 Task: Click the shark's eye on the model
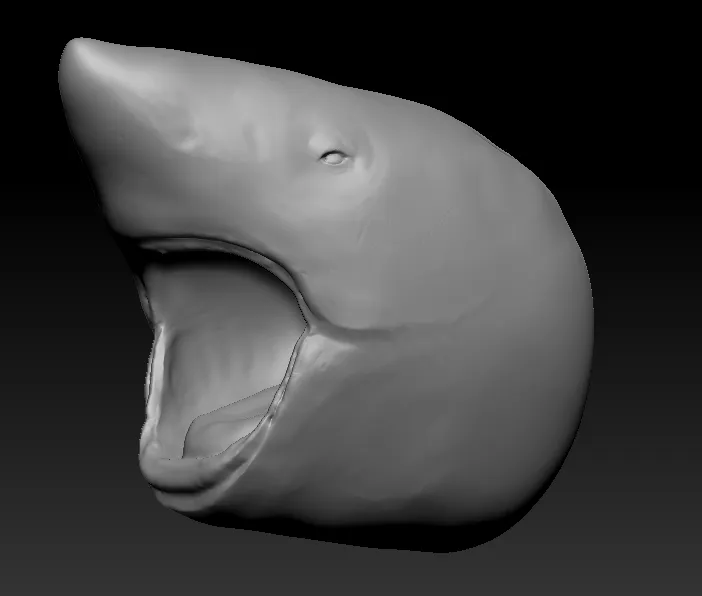pos(335,156)
